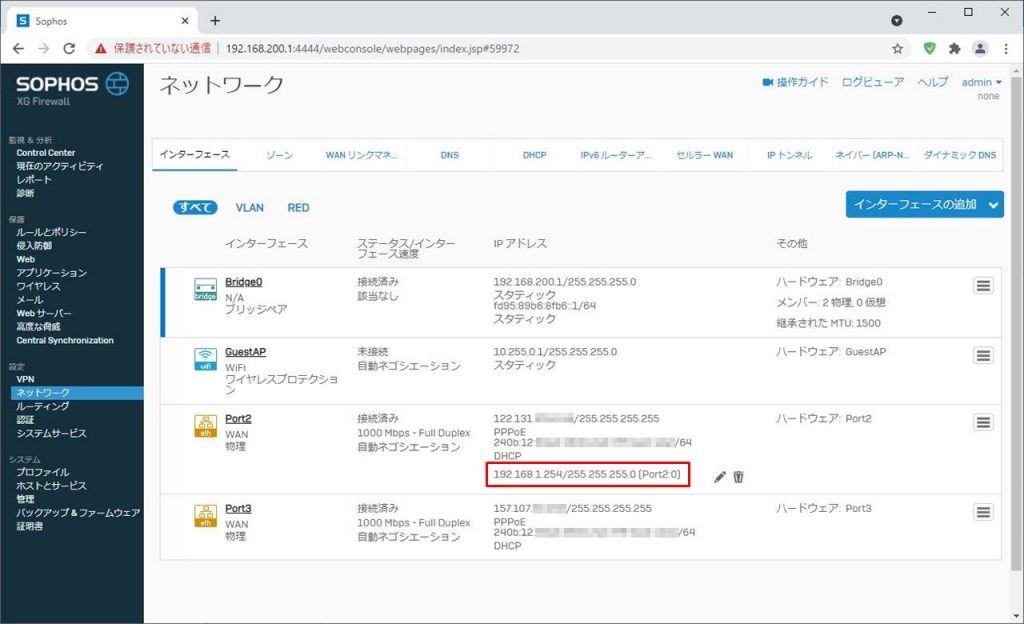
Task: Open VPN in sidebar
Action: [x=25, y=379]
